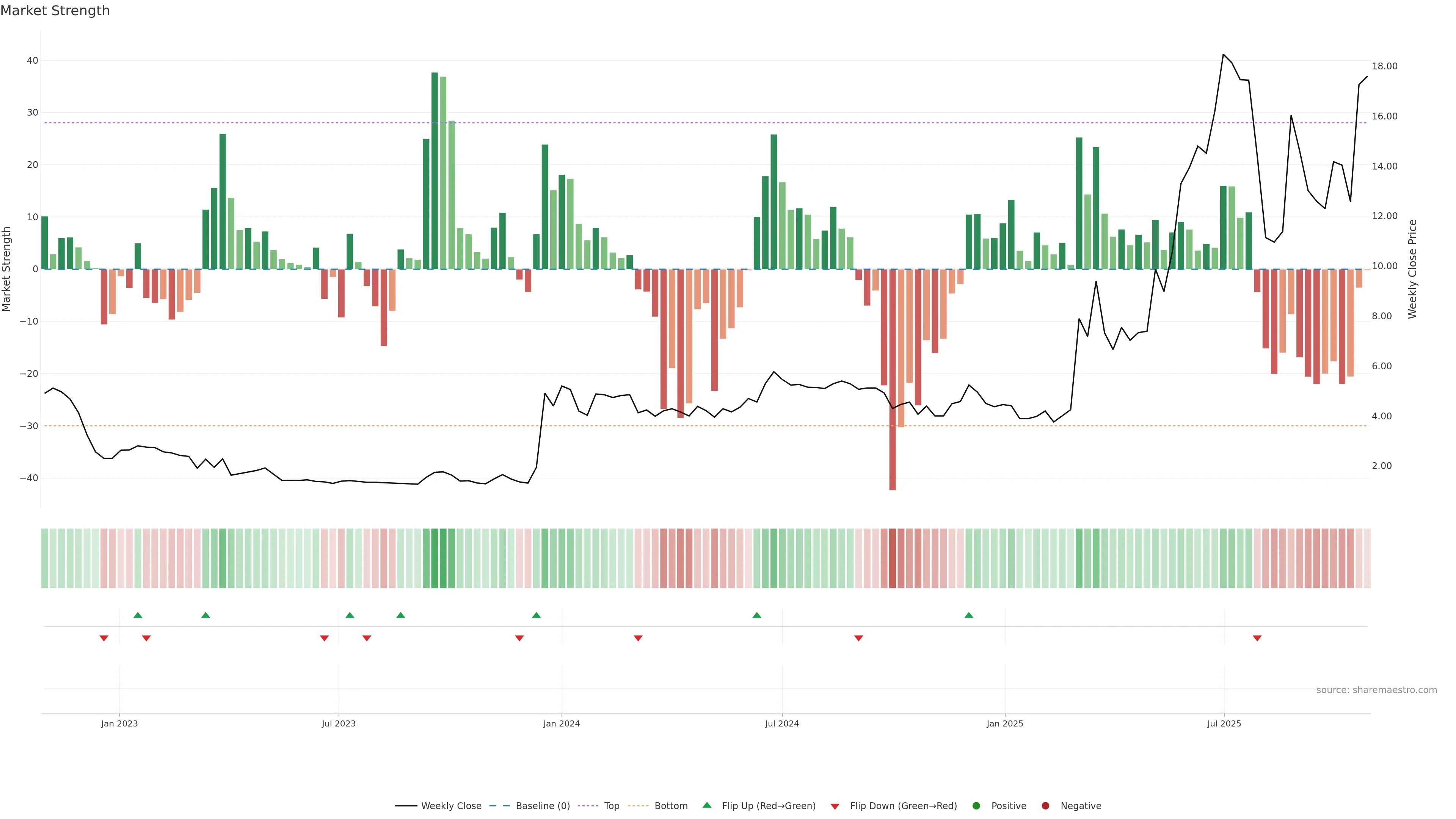Click the Market Strength chart title
This screenshot has height=819, width=1456.
(55, 11)
